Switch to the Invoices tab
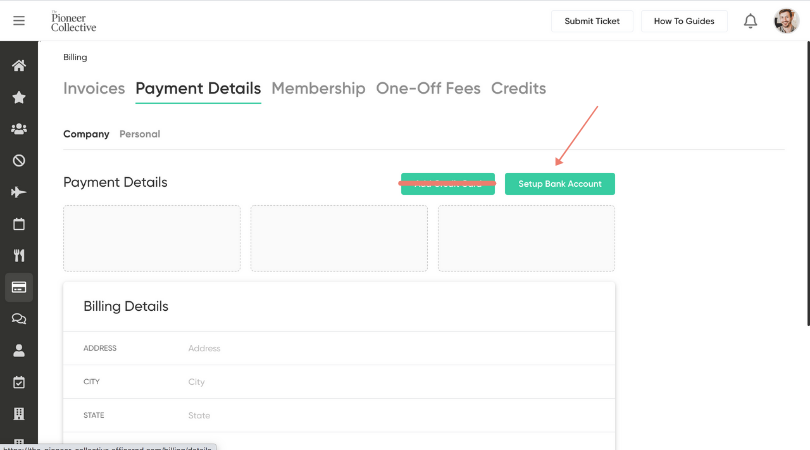The image size is (810, 450). 94,88
